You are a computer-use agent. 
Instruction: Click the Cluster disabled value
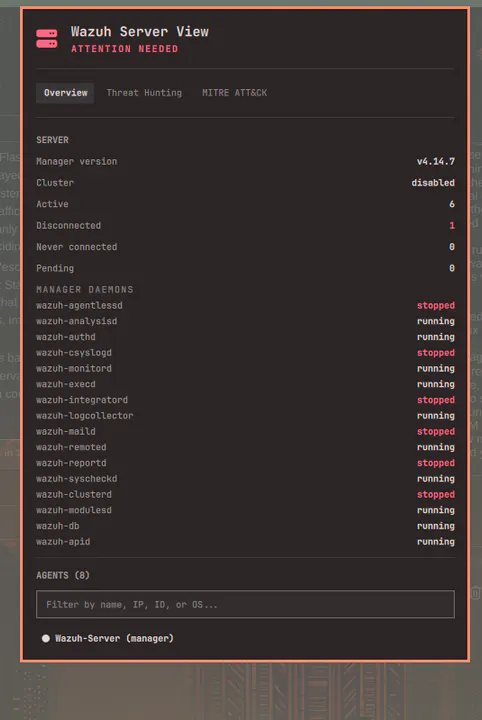[433, 183]
